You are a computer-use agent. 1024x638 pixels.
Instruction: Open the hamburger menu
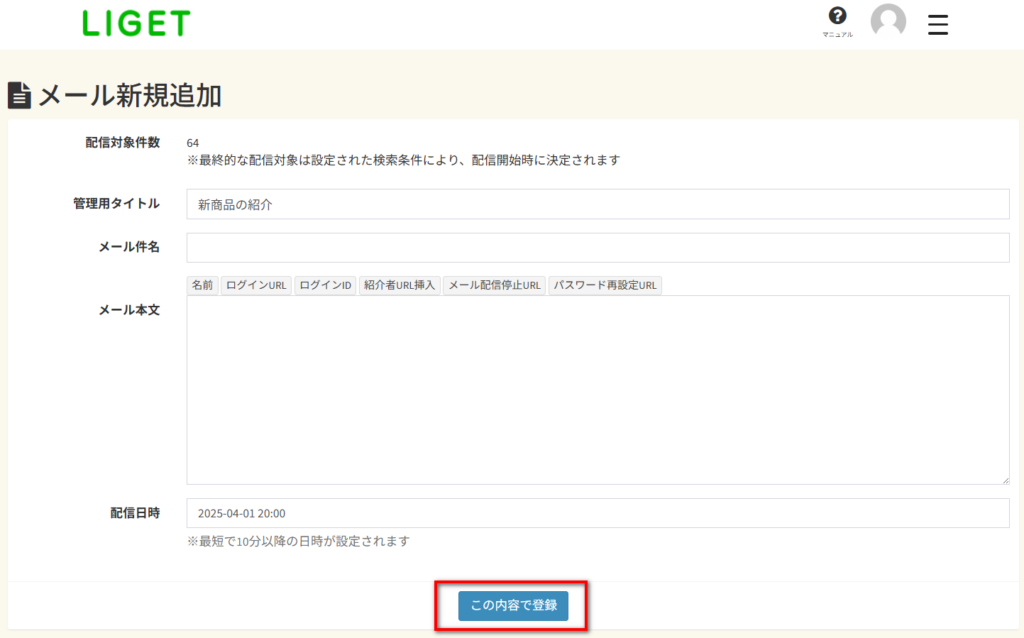click(x=938, y=25)
